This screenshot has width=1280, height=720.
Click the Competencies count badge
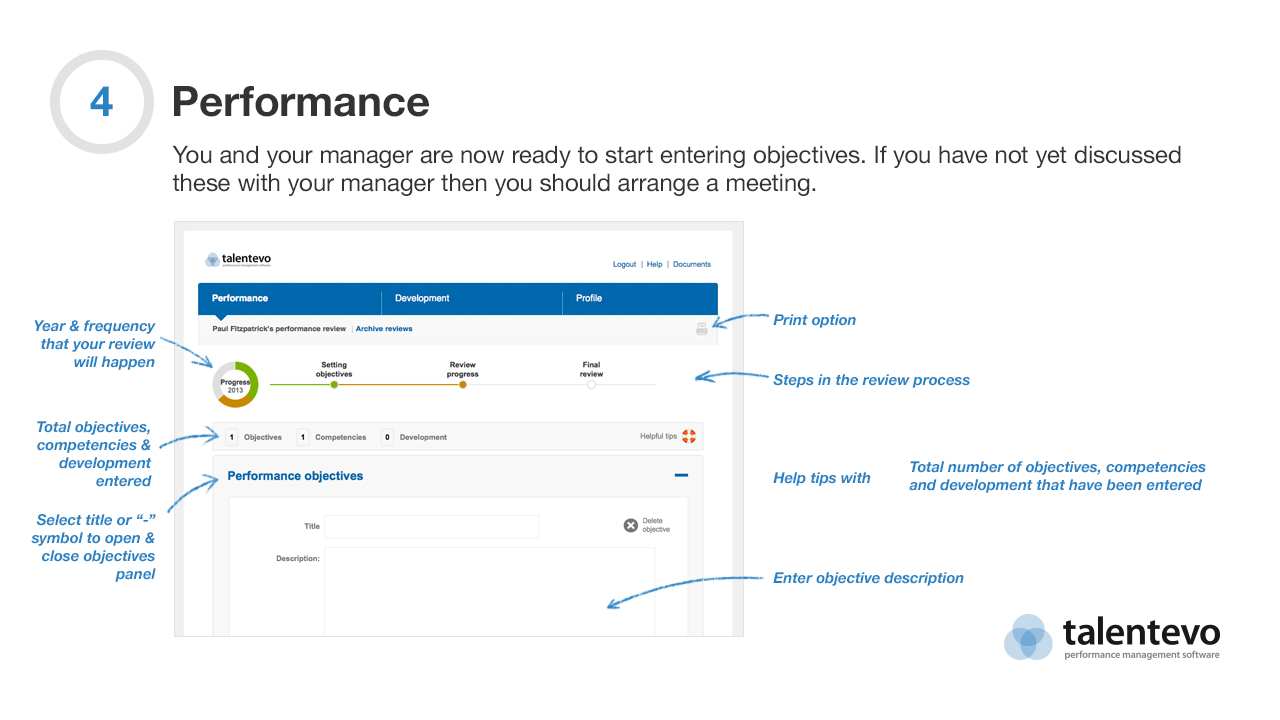coord(303,437)
